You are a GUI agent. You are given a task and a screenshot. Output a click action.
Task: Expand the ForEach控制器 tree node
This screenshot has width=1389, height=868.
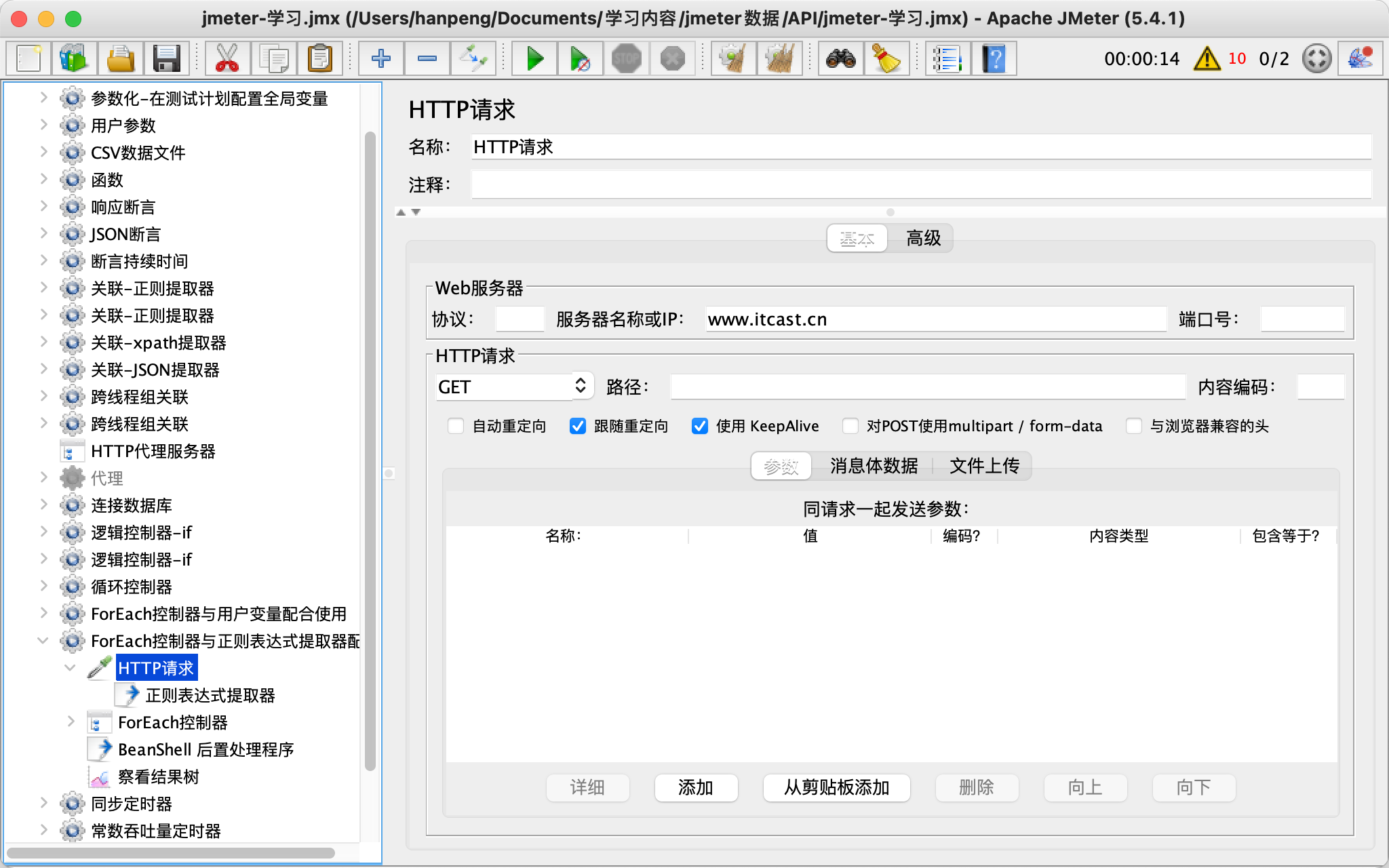(x=71, y=722)
